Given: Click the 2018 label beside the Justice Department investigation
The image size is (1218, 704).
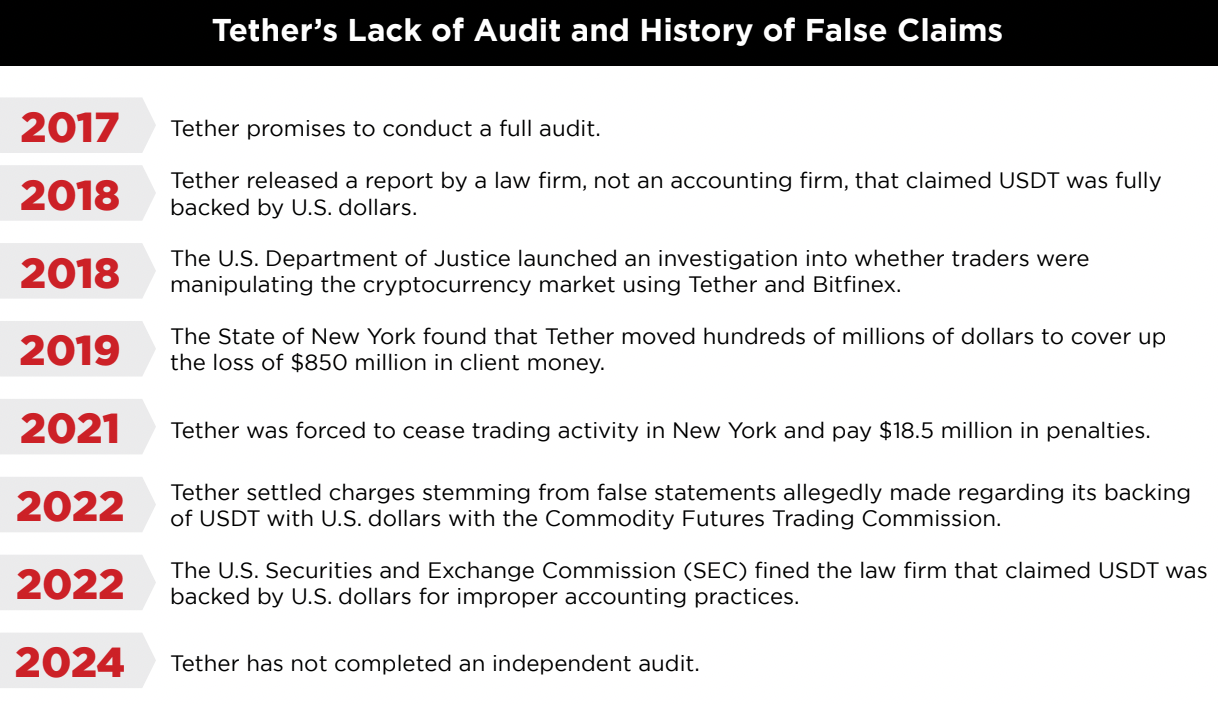Looking at the screenshot, I should coord(70,273).
